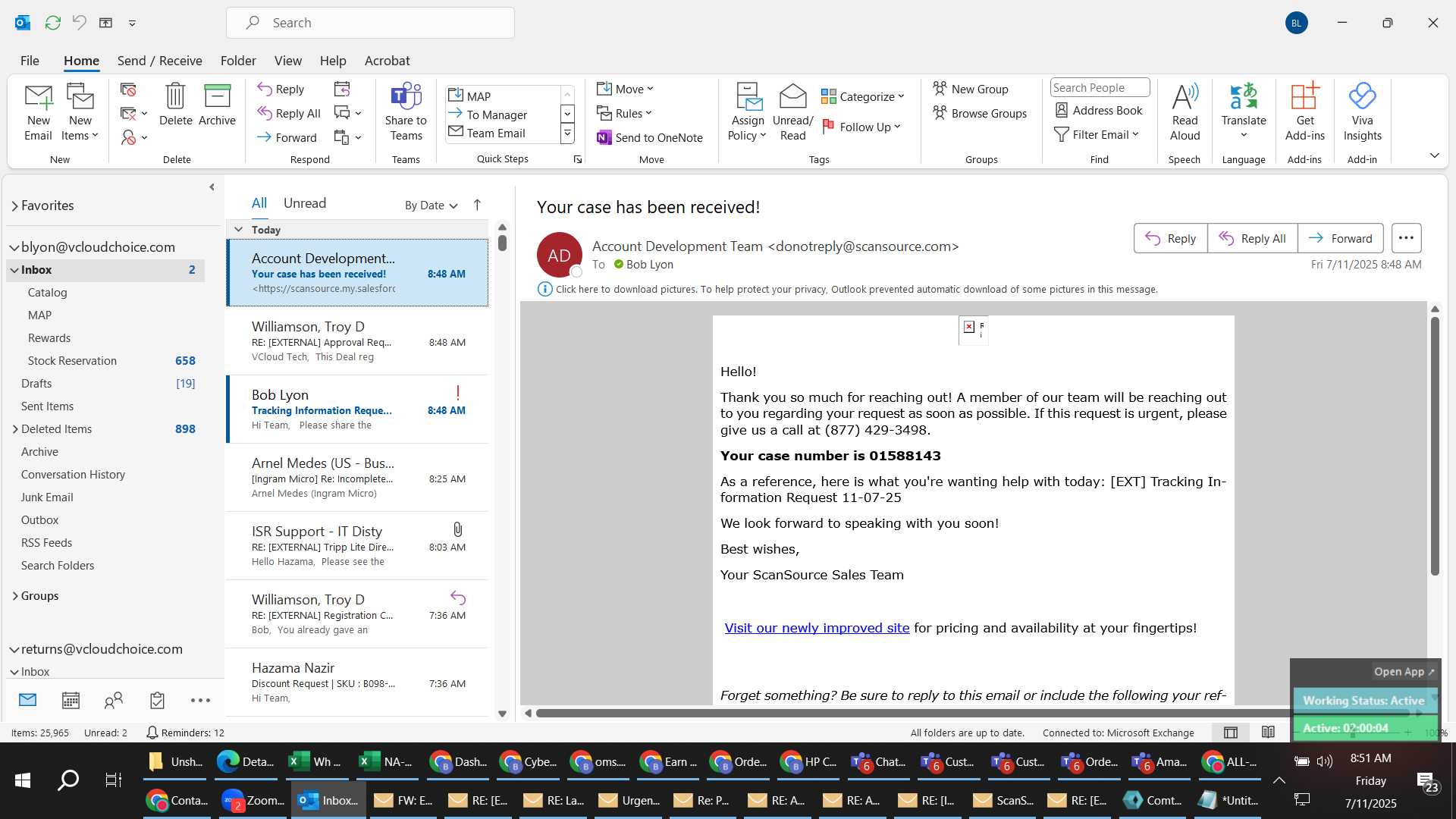This screenshot has height=819, width=1456.
Task: Switch to Reading view in status bar
Action: point(1268,733)
